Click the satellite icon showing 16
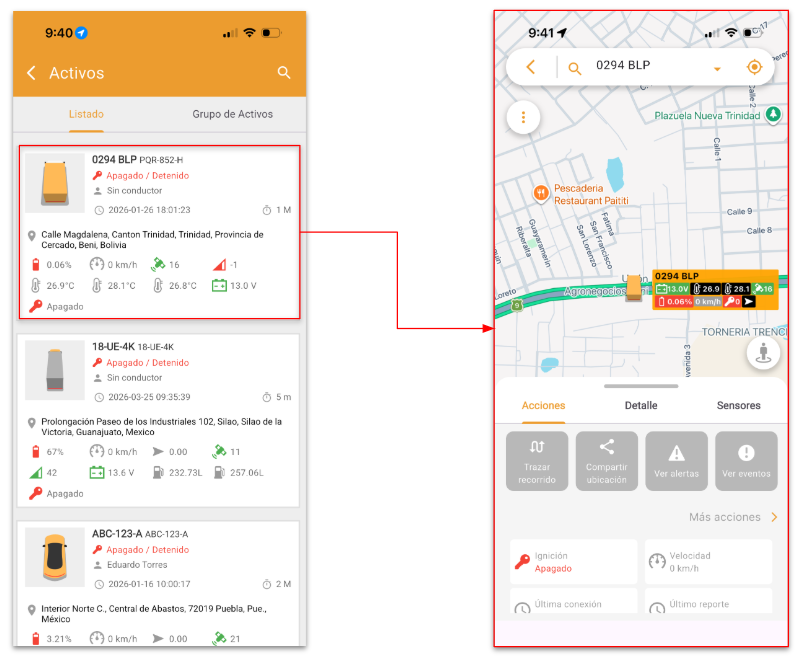Image resolution: width=798 pixels, height=659 pixels. tap(158, 264)
